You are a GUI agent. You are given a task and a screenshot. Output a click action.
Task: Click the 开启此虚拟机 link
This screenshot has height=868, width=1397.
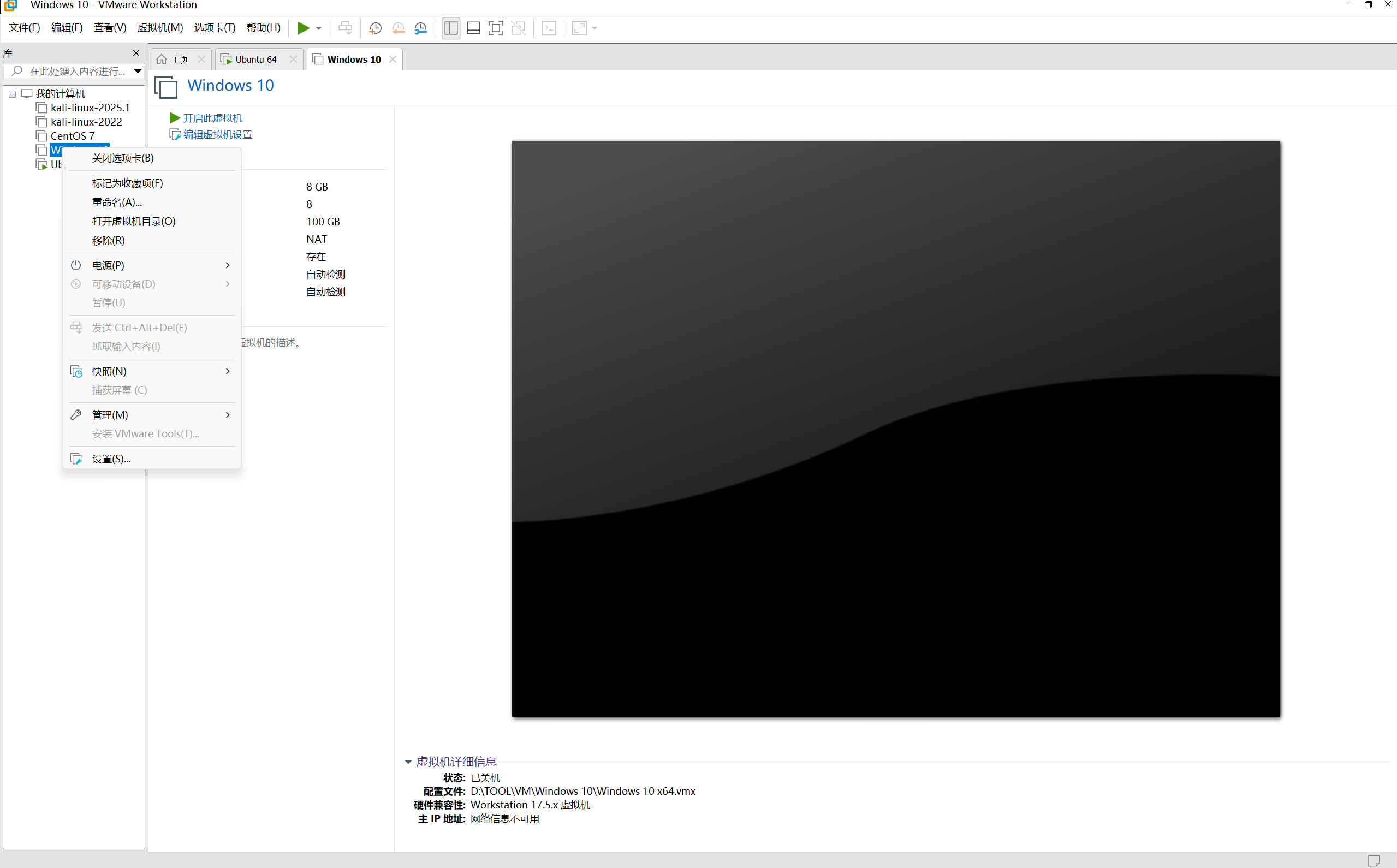(212, 118)
